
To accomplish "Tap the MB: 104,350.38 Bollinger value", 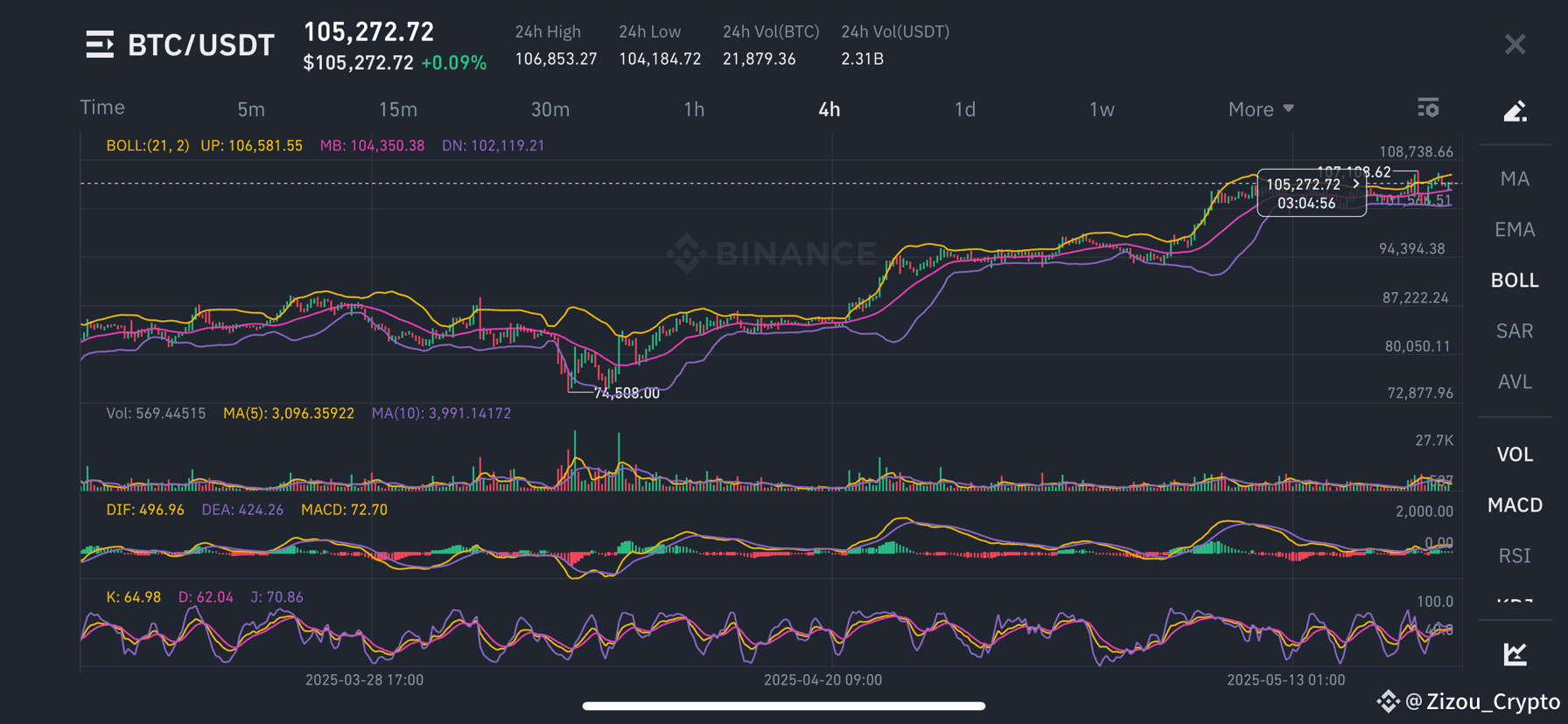I will pyautogui.click(x=372, y=146).
